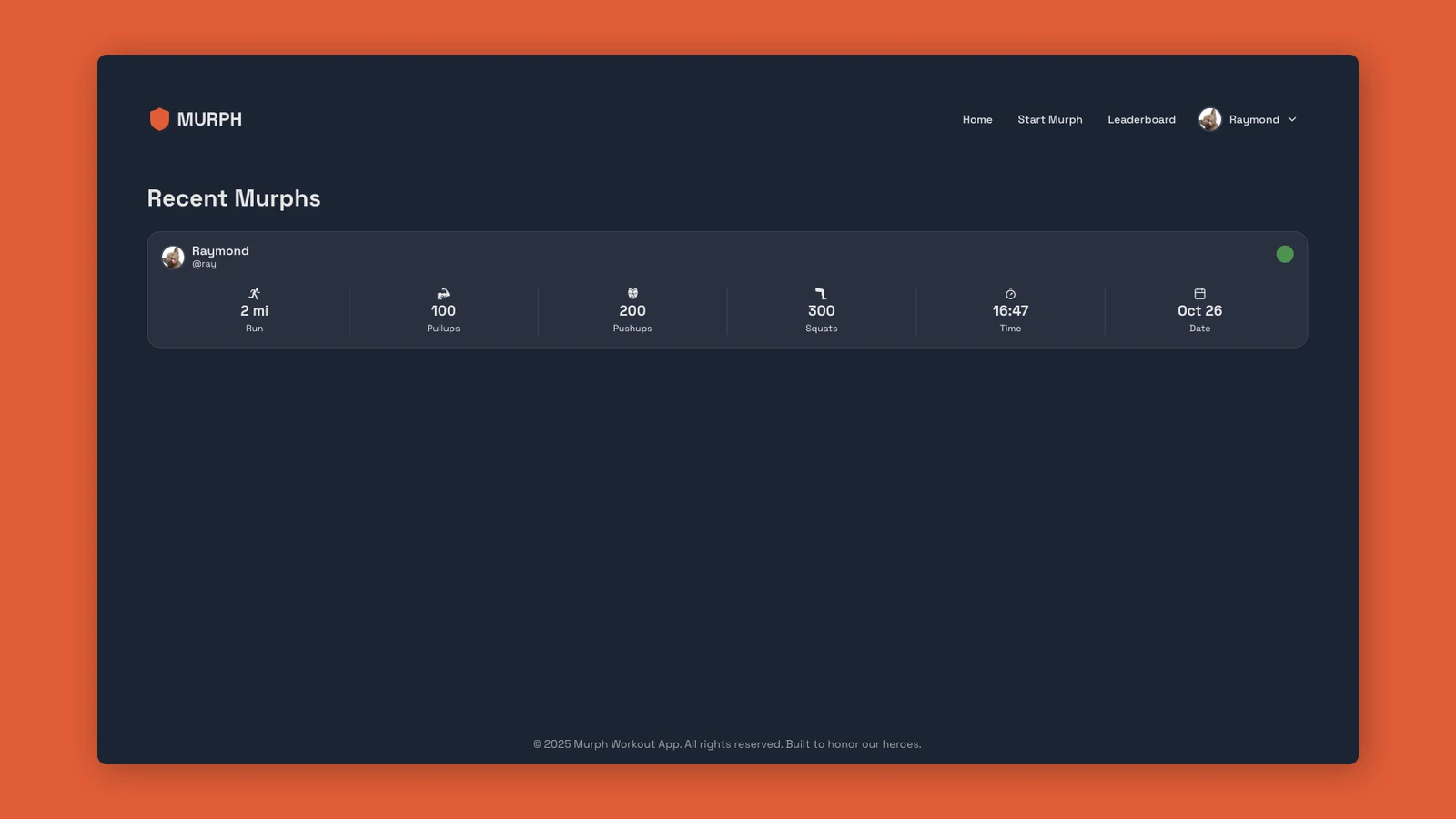1456x819 pixels.
Task: Go to the Home page
Action: [977, 119]
